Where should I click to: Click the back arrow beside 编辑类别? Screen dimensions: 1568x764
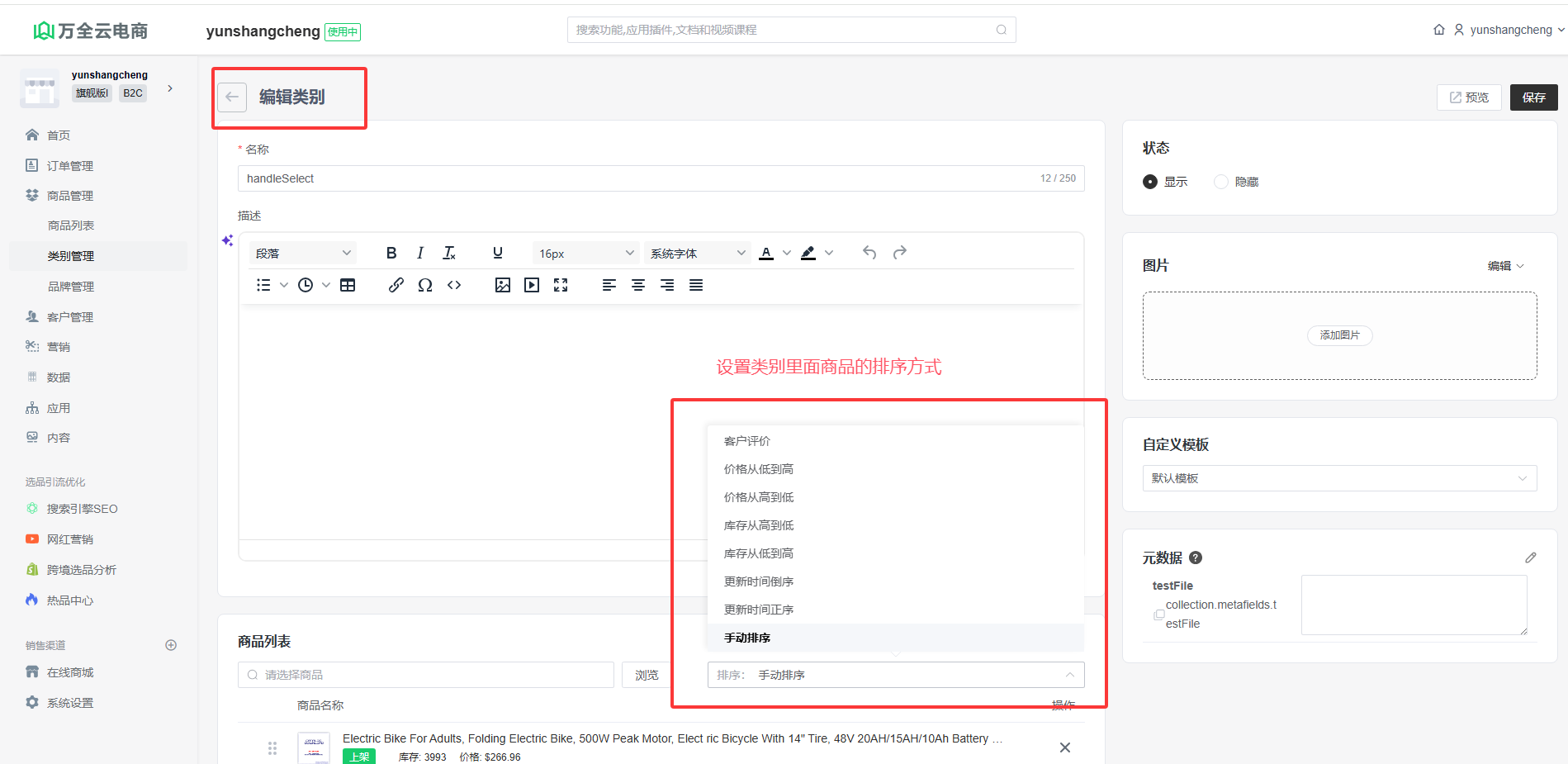tap(232, 97)
